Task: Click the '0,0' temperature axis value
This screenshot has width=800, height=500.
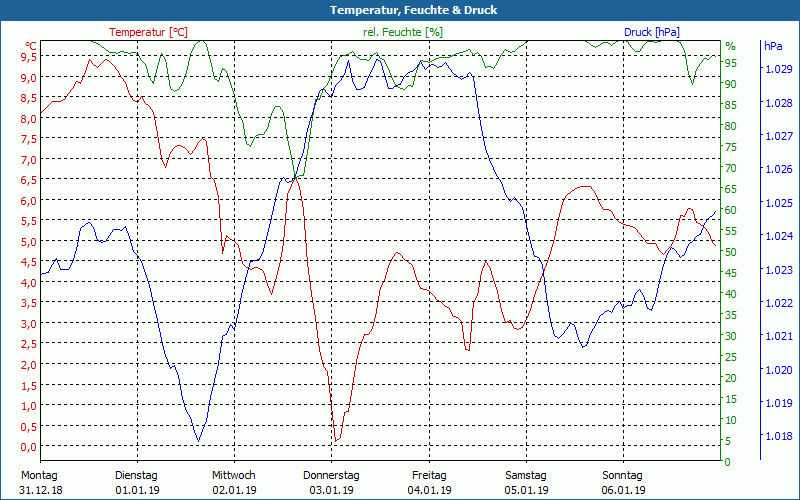Action: pyautogui.click(x=29, y=447)
